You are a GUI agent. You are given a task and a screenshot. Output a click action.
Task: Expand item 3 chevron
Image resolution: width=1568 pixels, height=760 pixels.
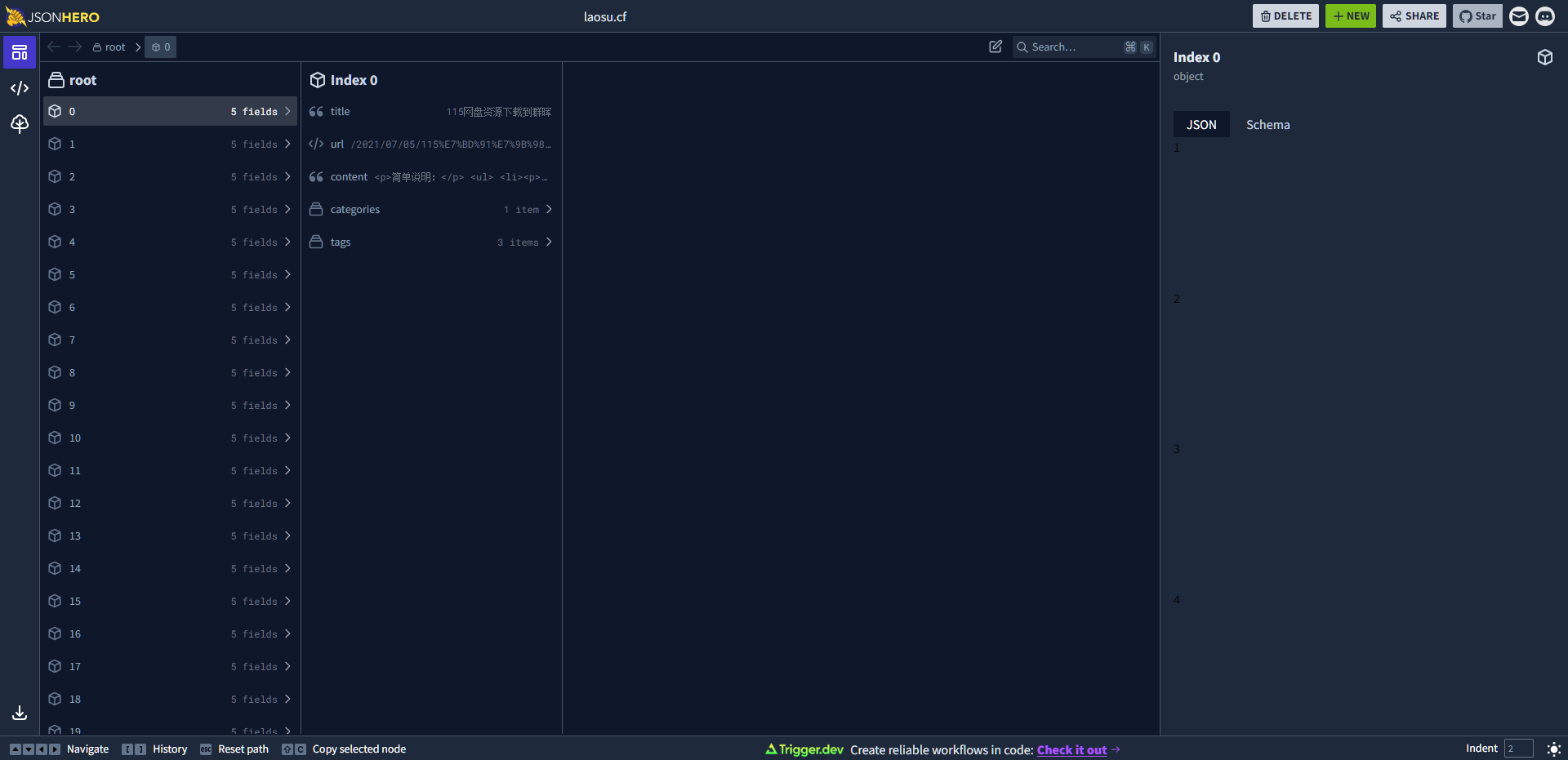(287, 209)
